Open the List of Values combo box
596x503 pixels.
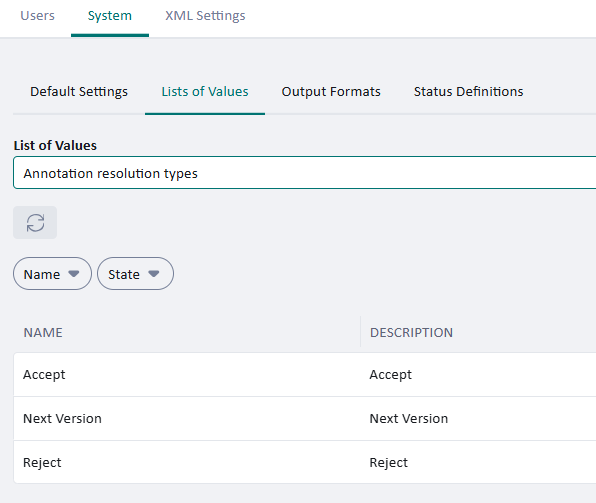(304, 173)
